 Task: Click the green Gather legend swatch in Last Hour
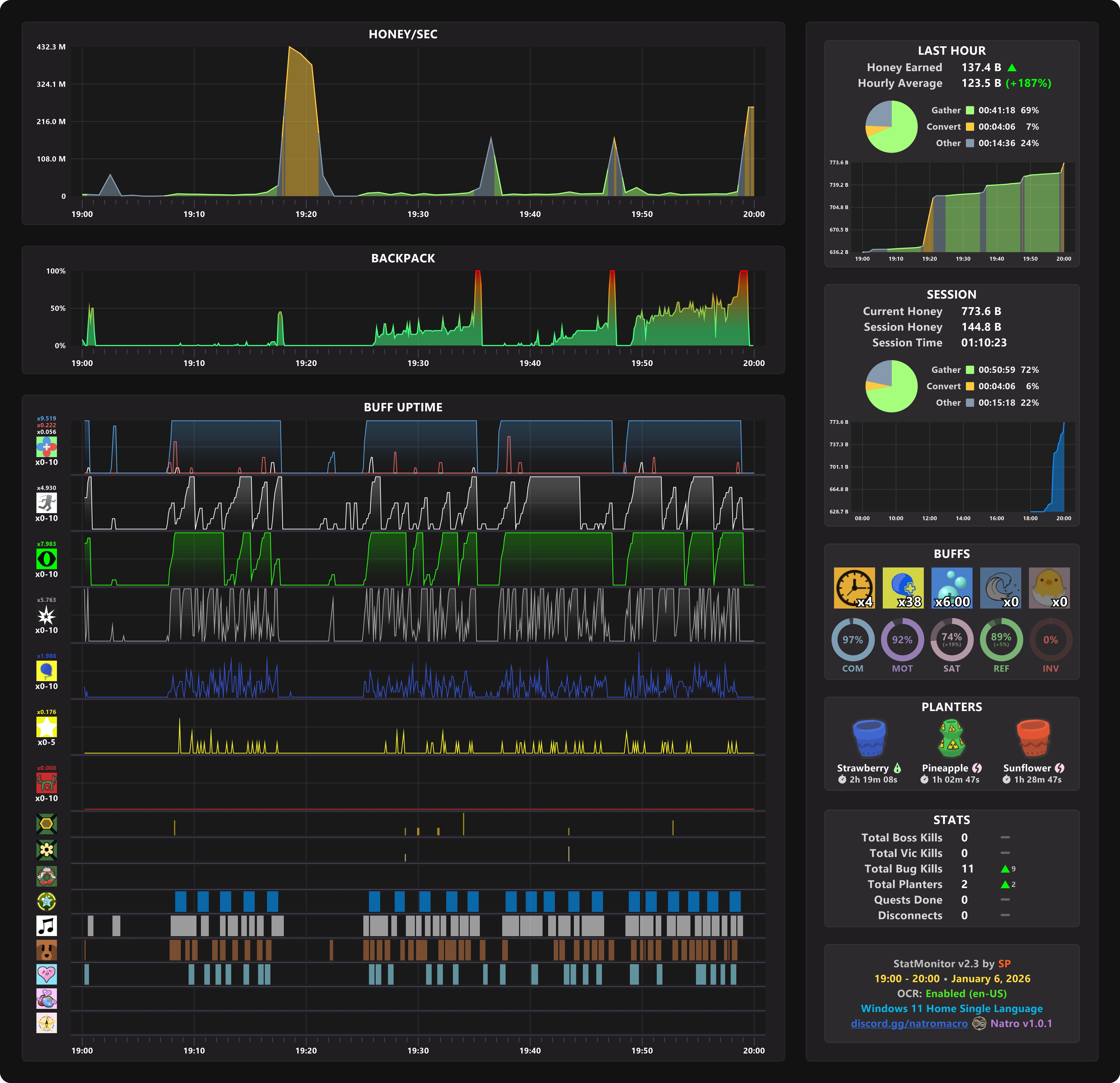pyautogui.click(x=970, y=110)
